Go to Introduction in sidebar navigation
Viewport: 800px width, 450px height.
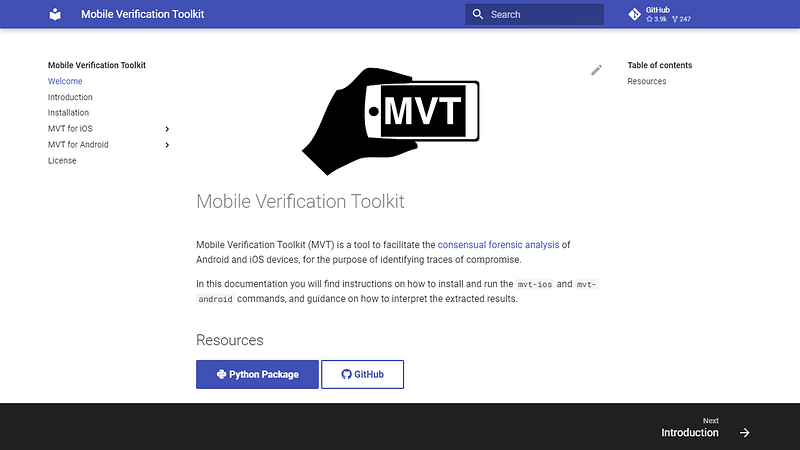[70, 97]
